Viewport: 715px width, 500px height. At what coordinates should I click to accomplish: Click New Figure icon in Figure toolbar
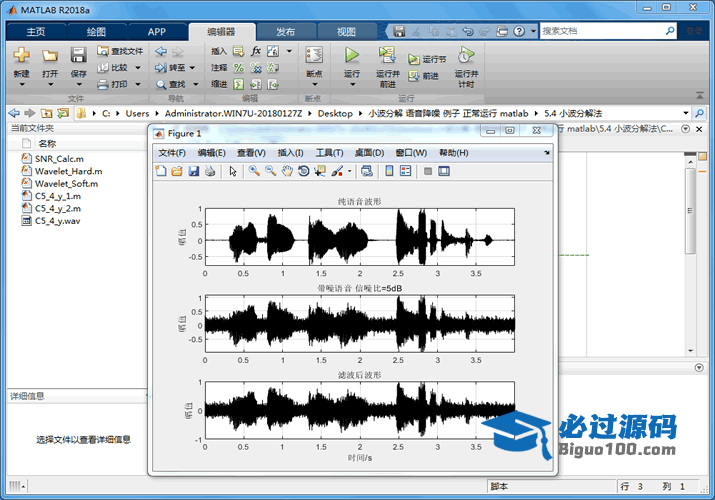click(x=161, y=171)
